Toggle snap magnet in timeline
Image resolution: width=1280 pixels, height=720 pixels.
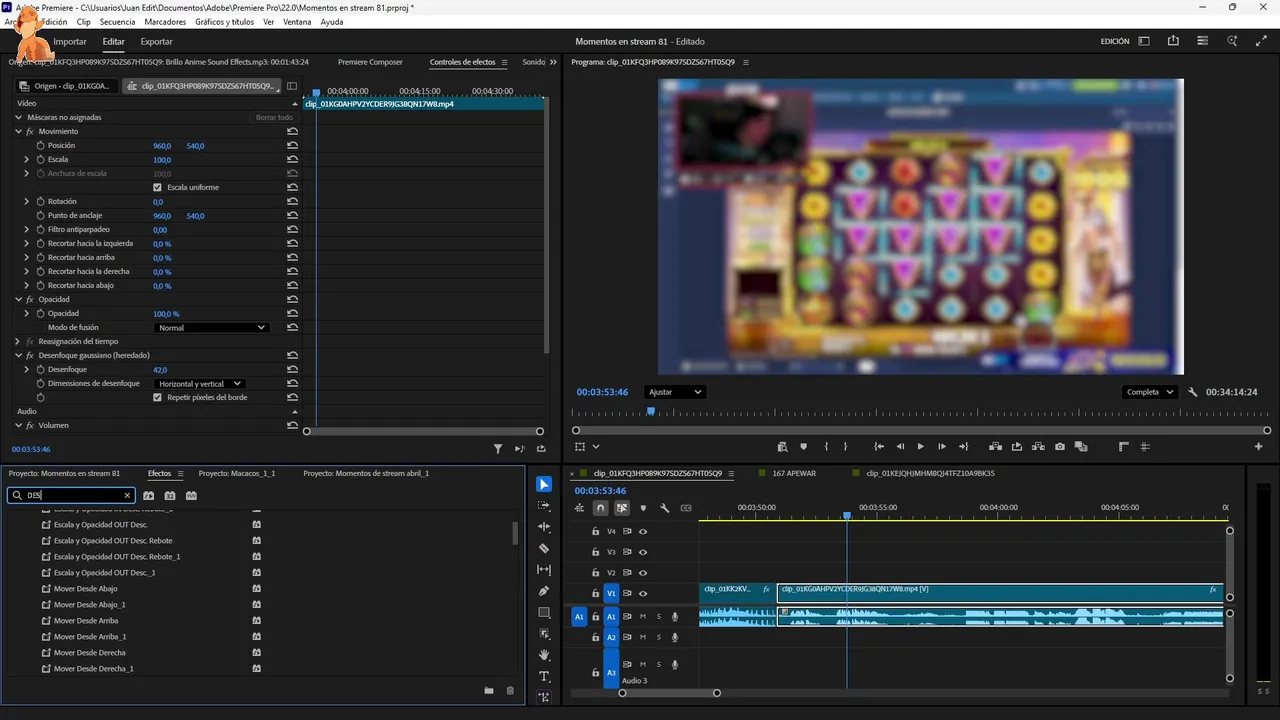click(600, 508)
